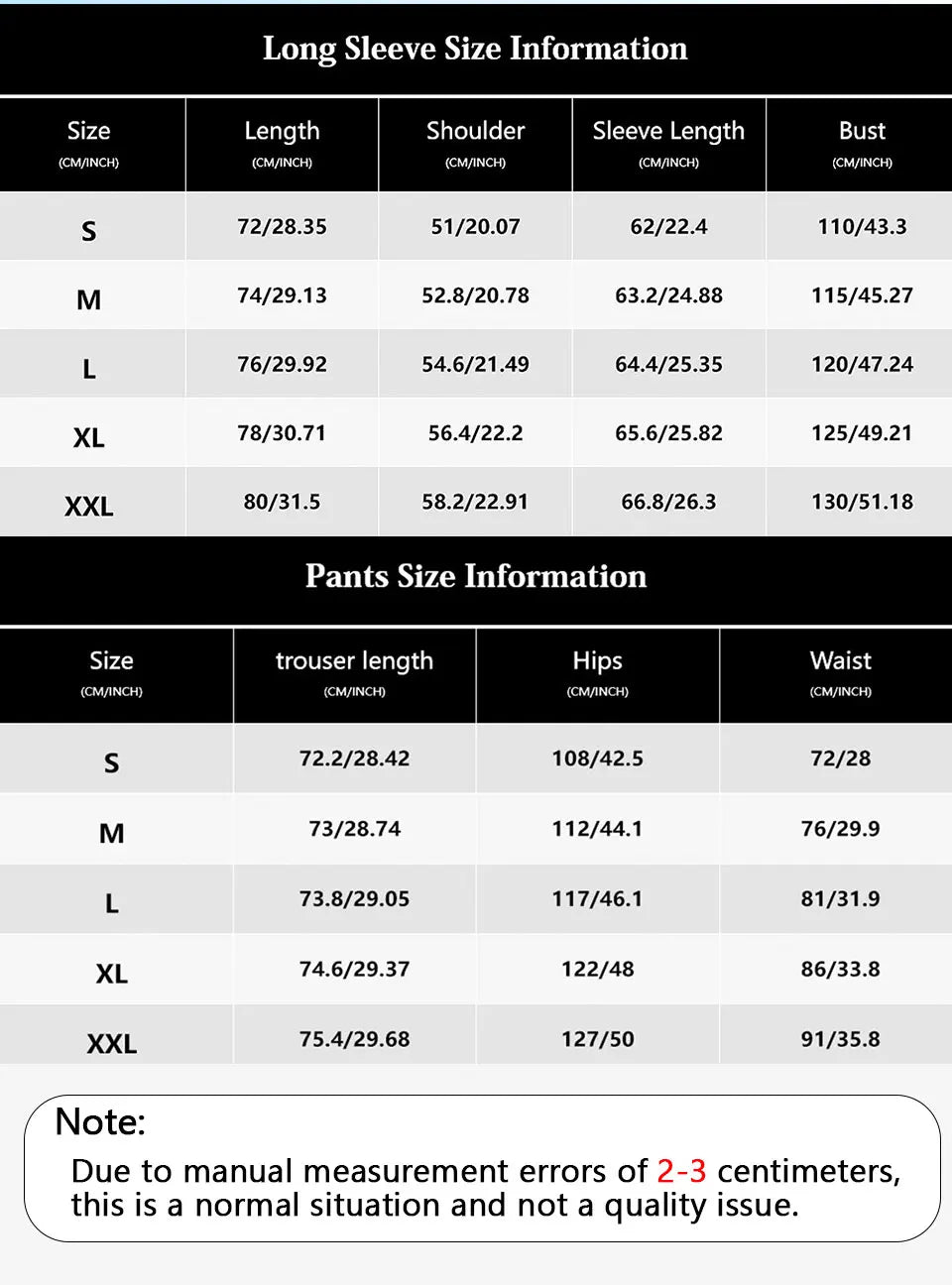This screenshot has width=952, height=1285.
Task: Select size M row in pants table
Action: coord(476,829)
